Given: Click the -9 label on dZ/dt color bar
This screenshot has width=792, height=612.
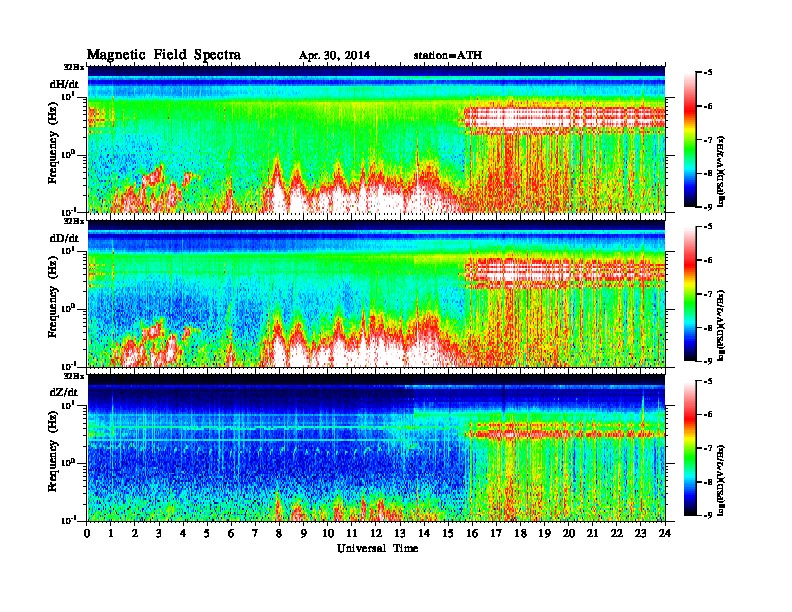Looking at the screenshot, I should (x=708, y=515).
